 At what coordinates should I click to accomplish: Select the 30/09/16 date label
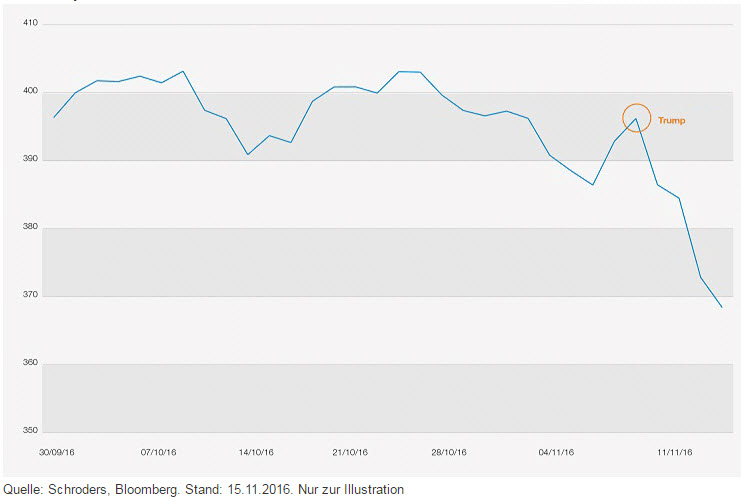pyautogui.click(x=56, y=452)
